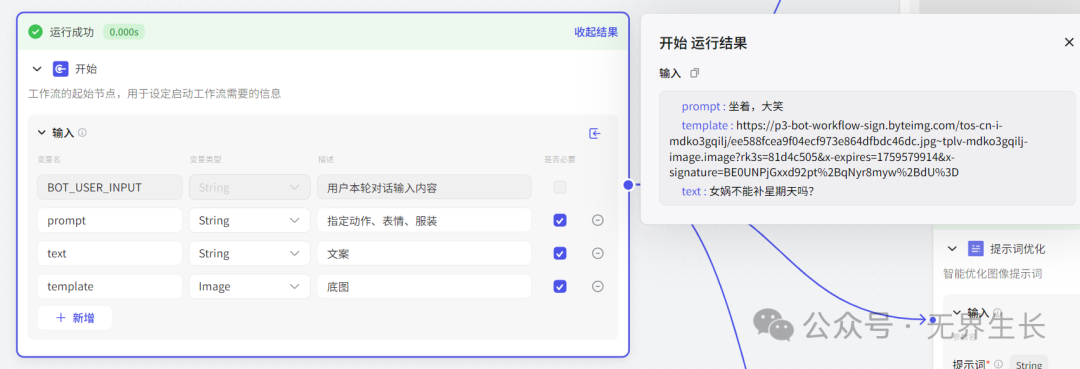Click the template URL text in results
This screenshot has width=1080, height=369.
pos(849,149)
